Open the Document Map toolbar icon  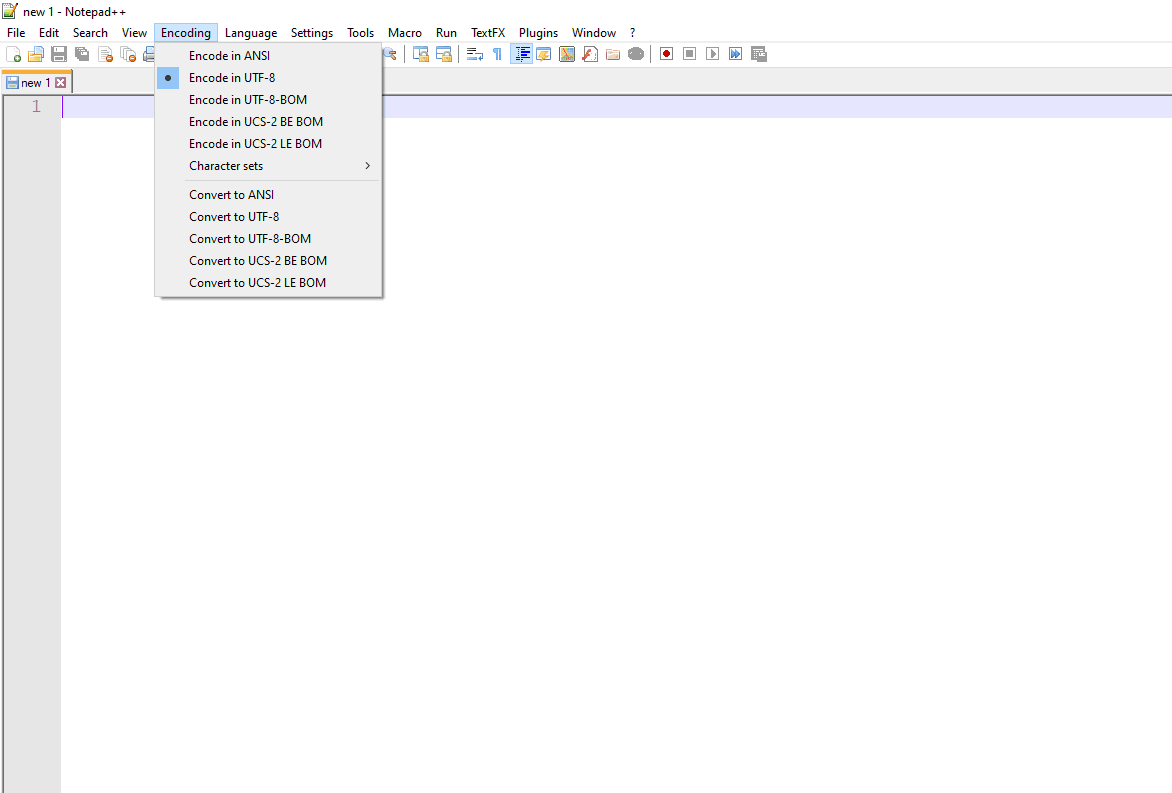pyautogui.click(x=567, y=54)
